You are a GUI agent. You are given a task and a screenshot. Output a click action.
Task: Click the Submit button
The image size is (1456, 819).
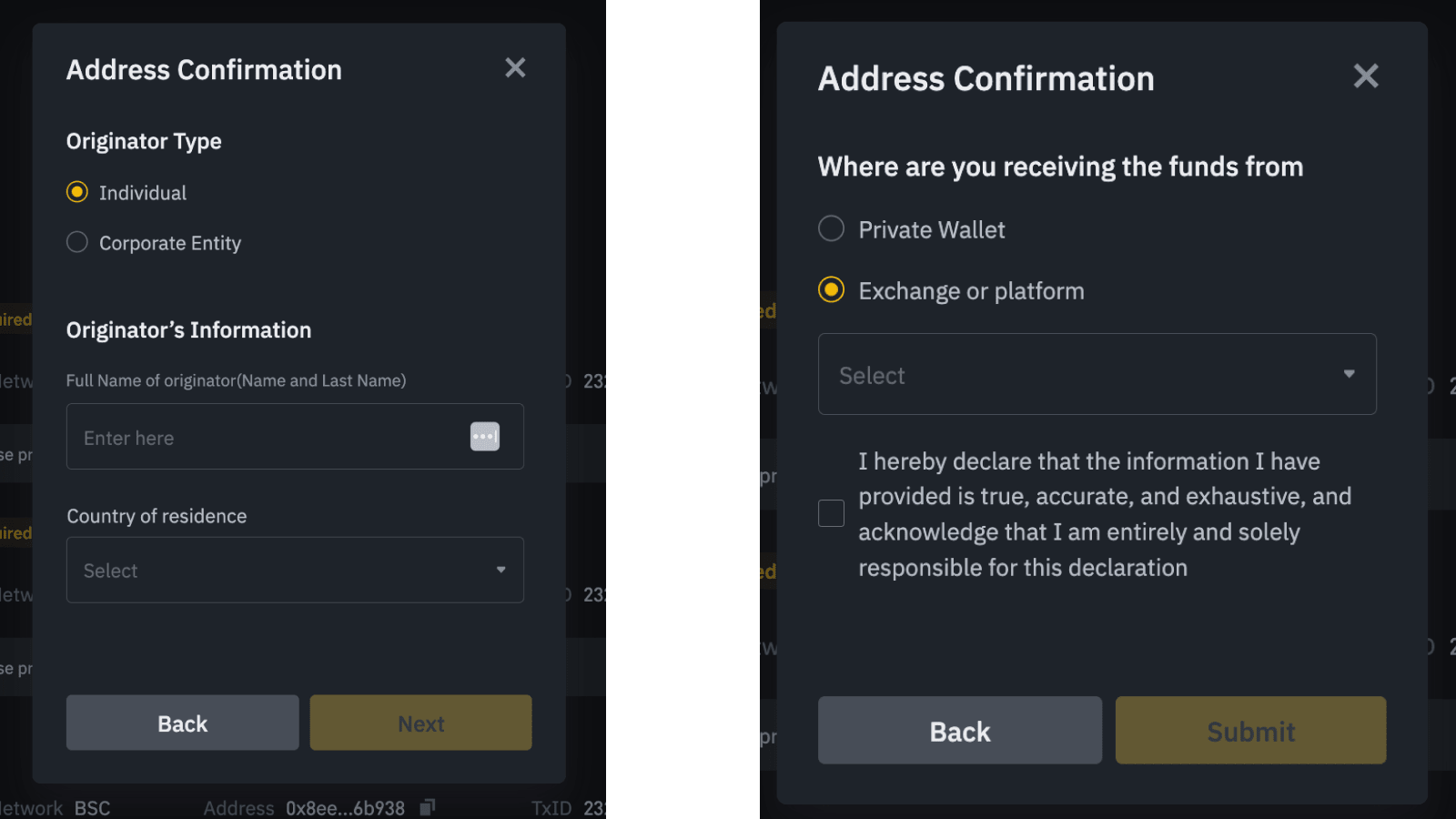(x=1250, y=731)
